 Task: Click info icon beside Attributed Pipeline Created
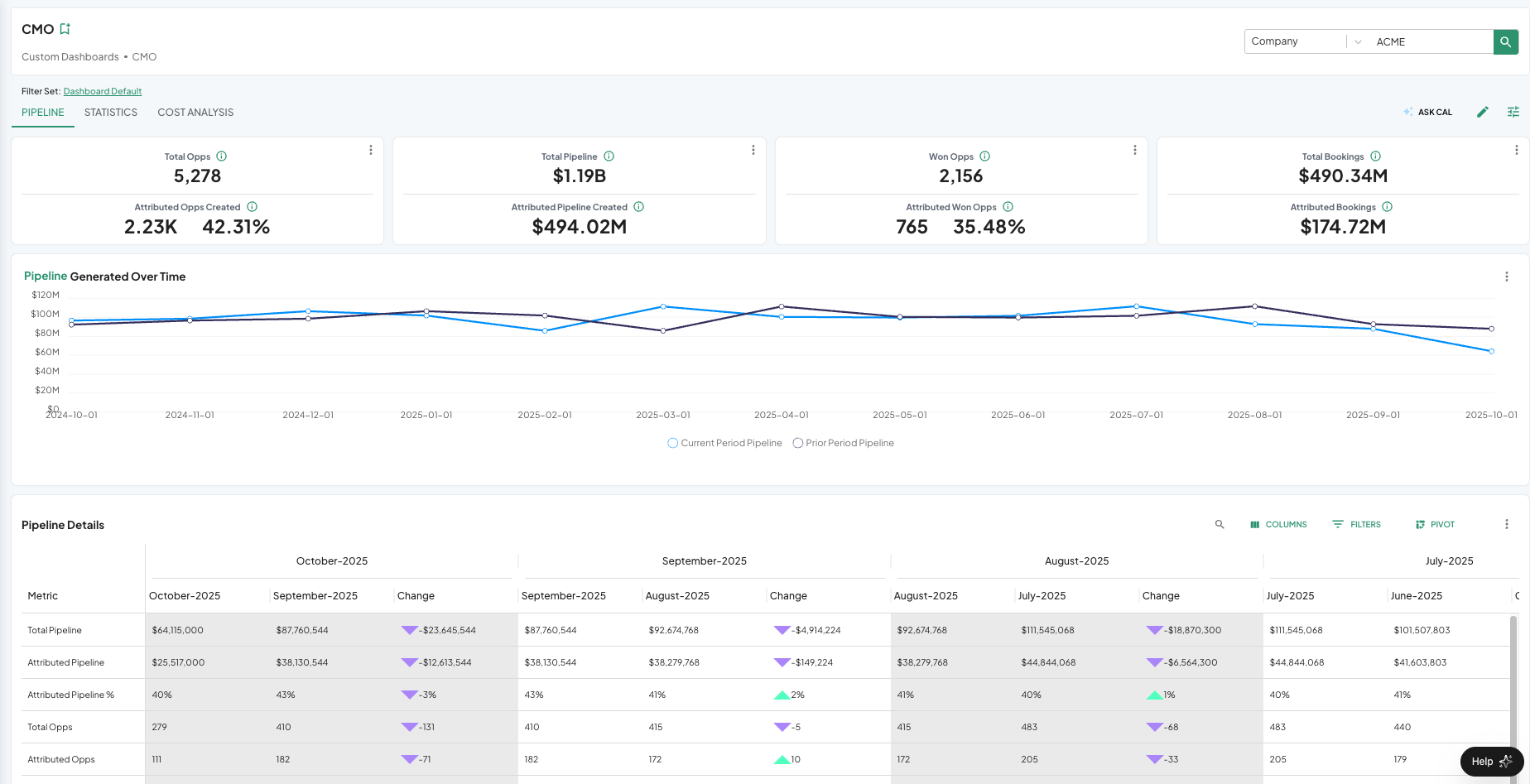(x=638, y=207)
